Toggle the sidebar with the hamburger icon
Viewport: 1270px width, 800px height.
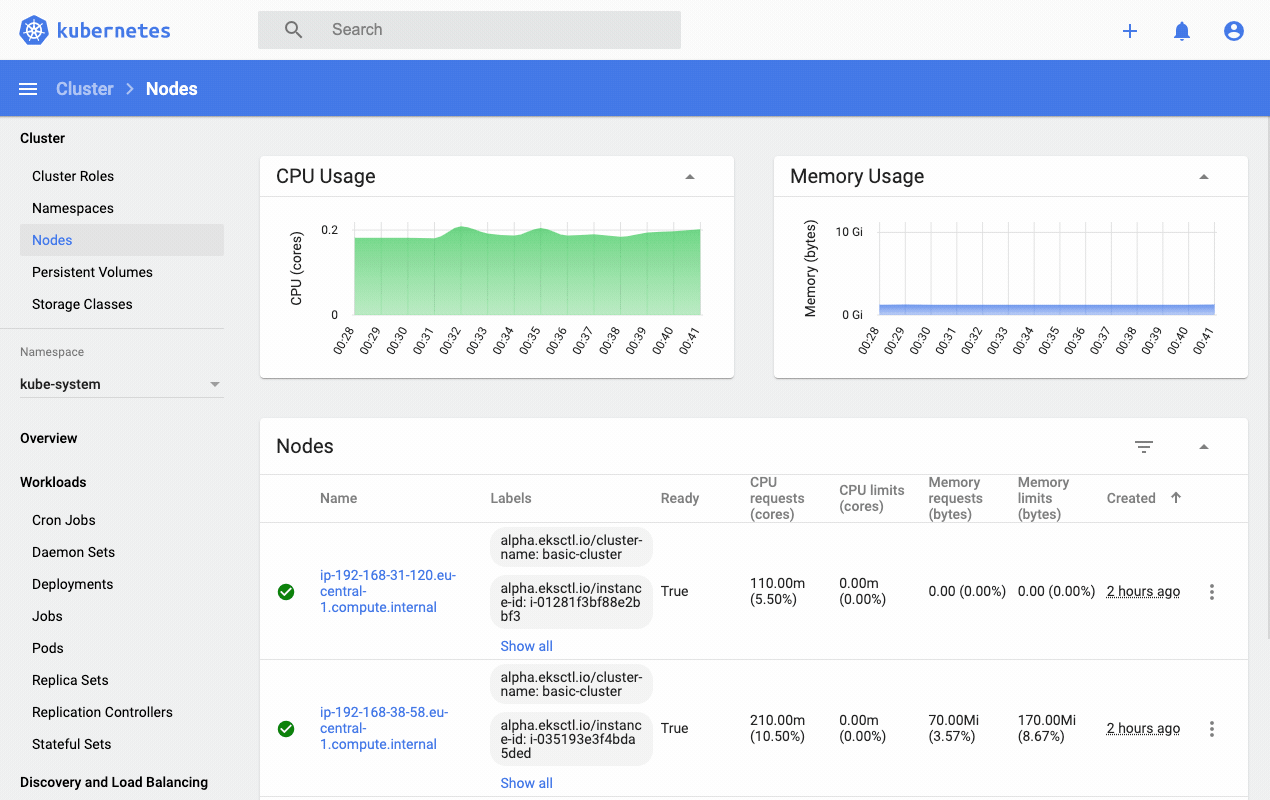(x=28, y=88)
